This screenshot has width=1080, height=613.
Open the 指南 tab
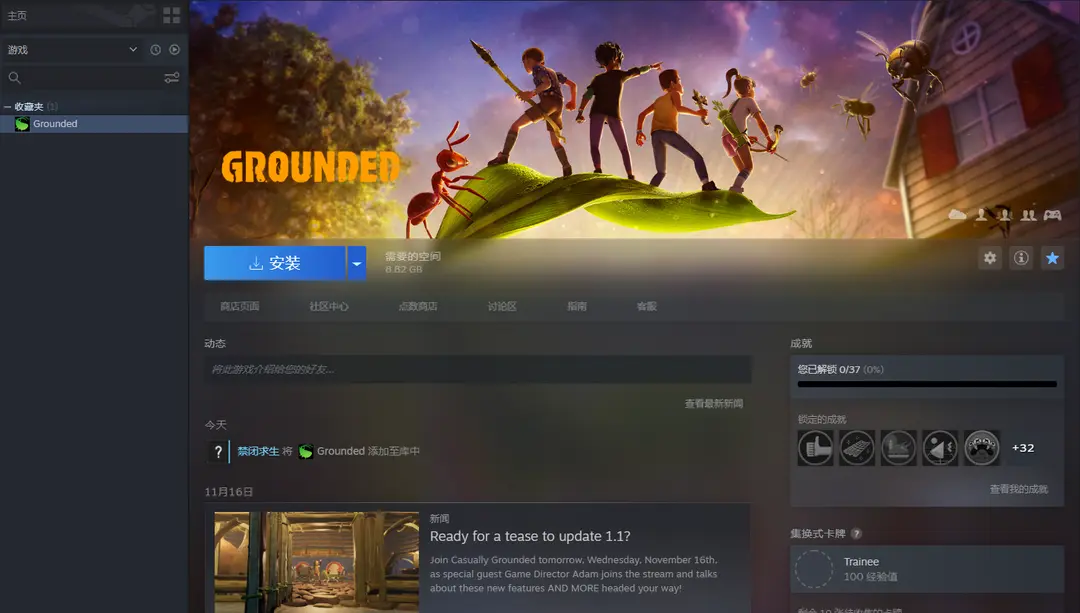(577, 306)
